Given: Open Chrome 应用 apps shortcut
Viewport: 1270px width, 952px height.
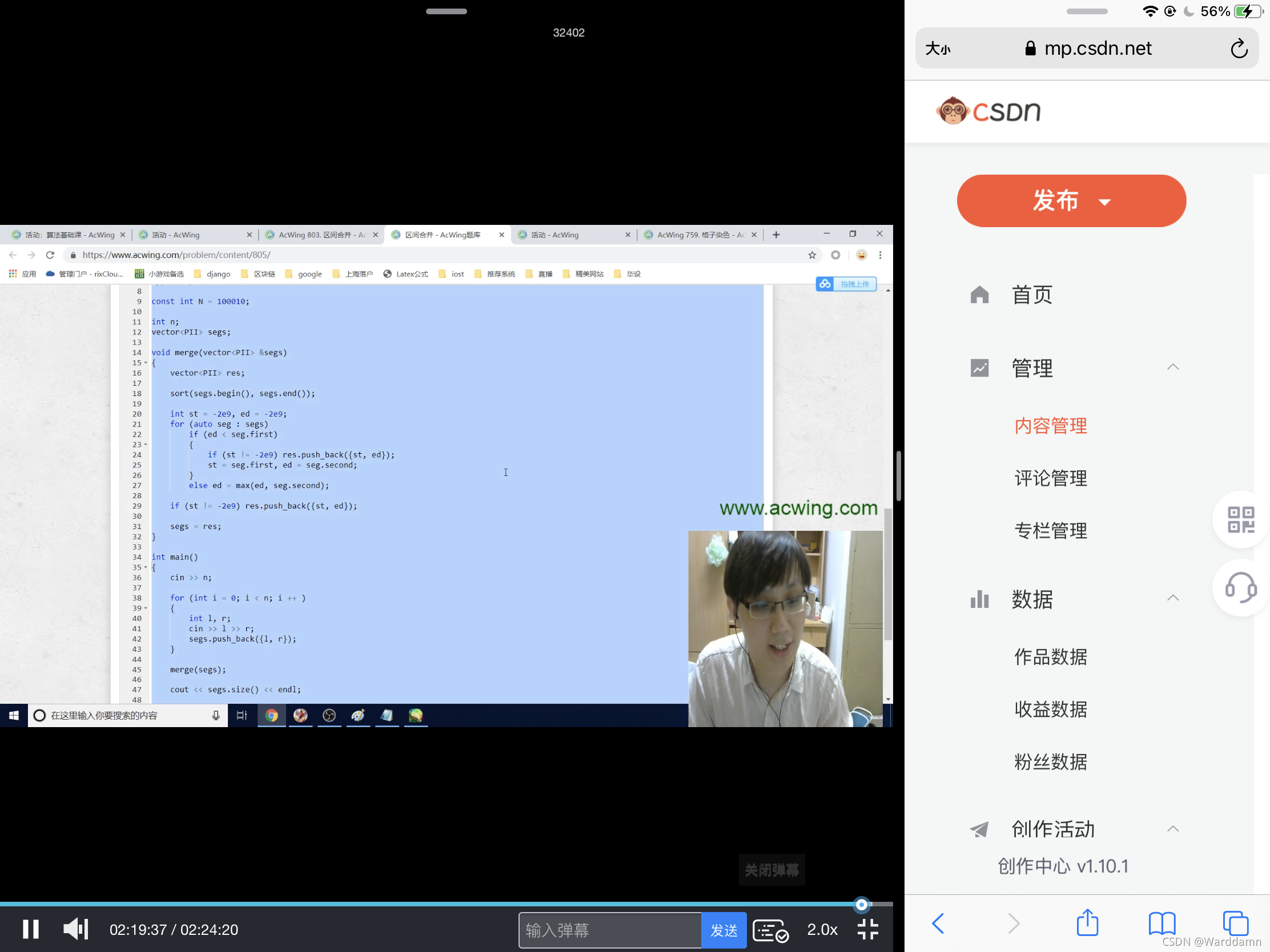Looking at the screenshot, I should click(22, 274).
